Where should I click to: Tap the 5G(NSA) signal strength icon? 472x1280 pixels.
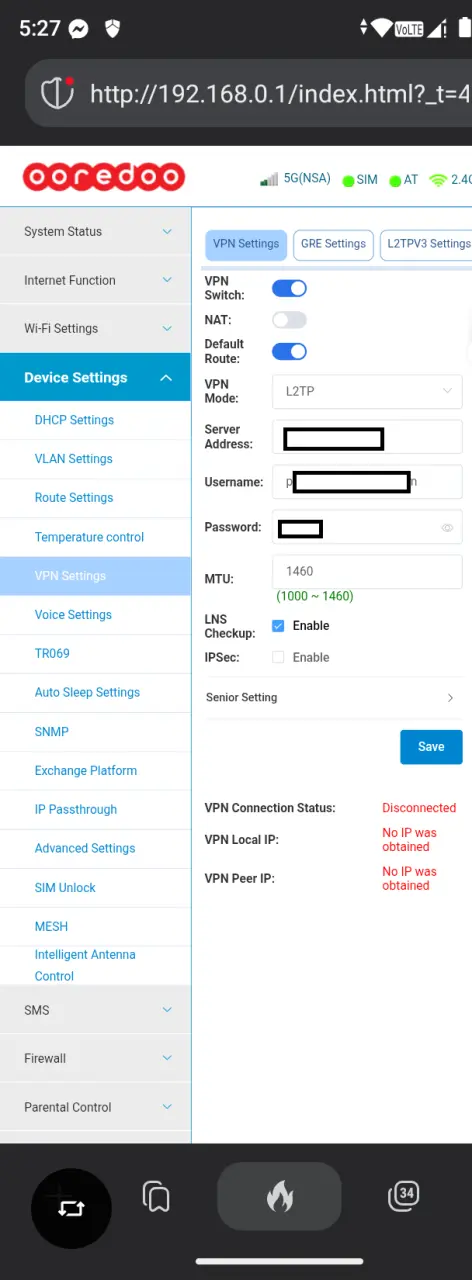[x=269, y=180]
